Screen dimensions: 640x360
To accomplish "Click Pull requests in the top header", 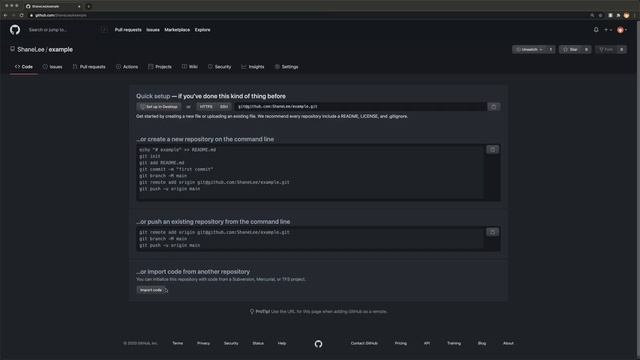I will 128,30.
